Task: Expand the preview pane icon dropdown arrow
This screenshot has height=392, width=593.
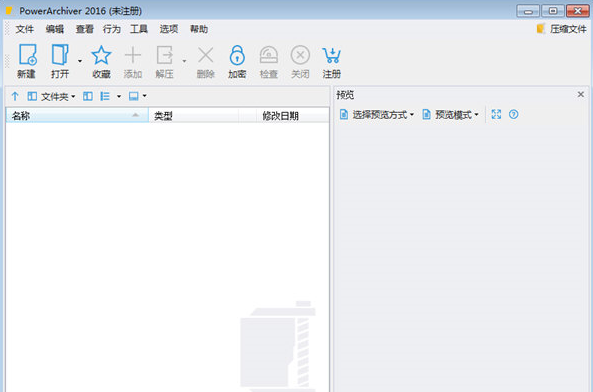Action: click(144, 96)
